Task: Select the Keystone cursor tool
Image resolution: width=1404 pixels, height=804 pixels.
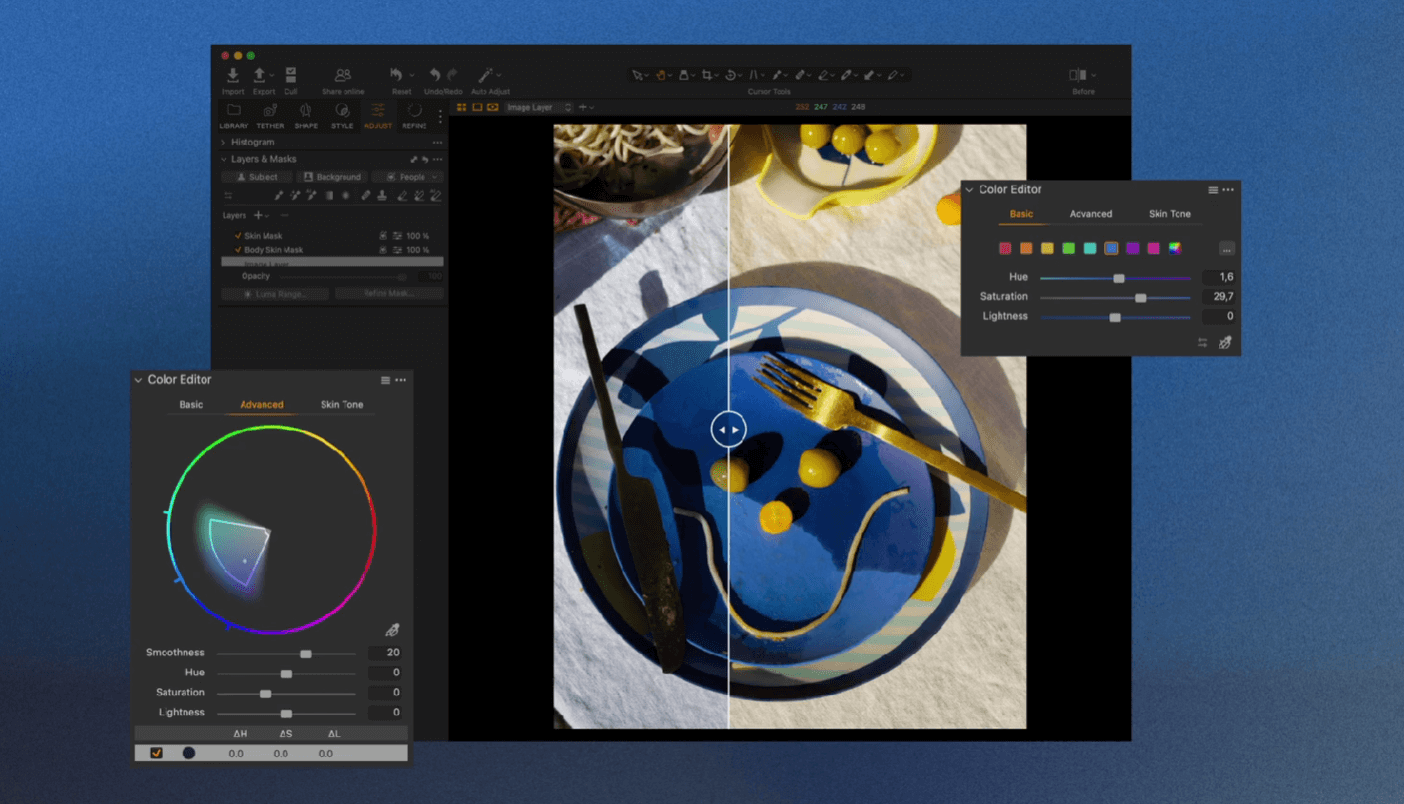Action: click(x=754, y=75)
